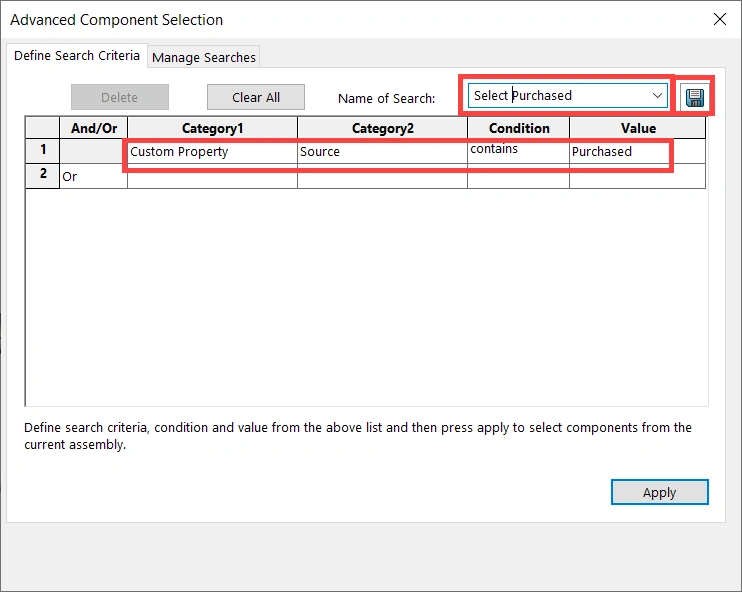Open the Source cell under Category2

(x=382, y=152)
